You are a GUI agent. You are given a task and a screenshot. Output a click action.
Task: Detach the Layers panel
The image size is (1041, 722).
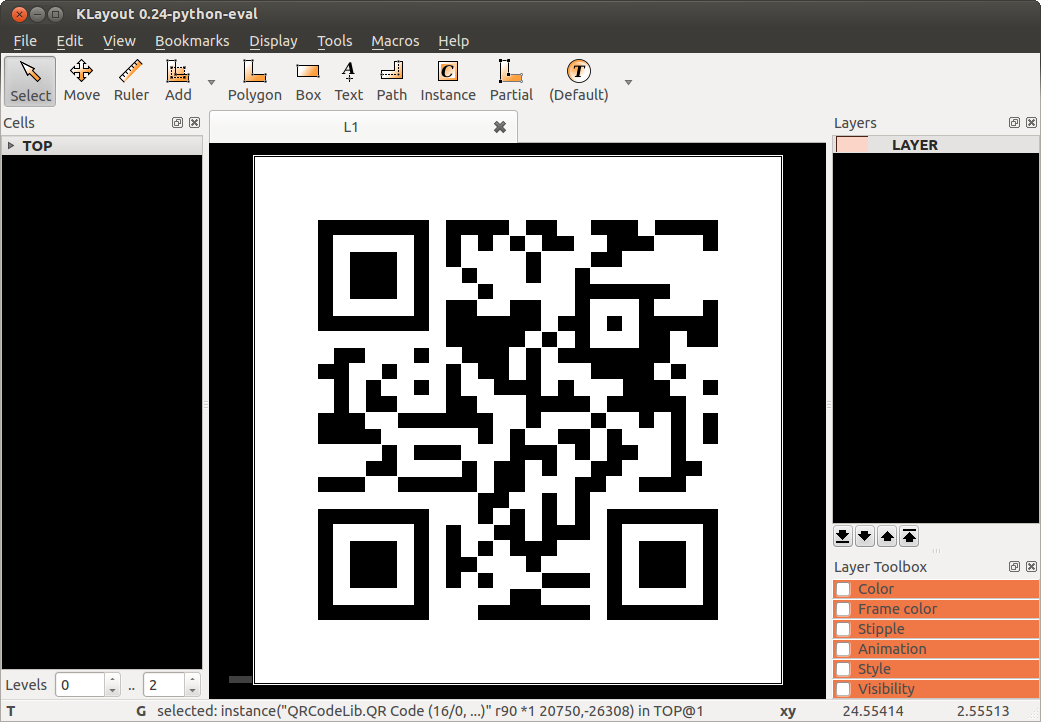point(1014,122)
